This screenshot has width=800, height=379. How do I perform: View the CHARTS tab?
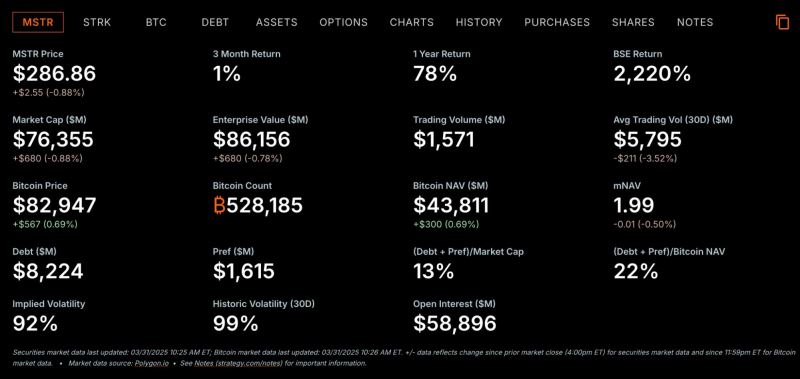coord(412,22)
